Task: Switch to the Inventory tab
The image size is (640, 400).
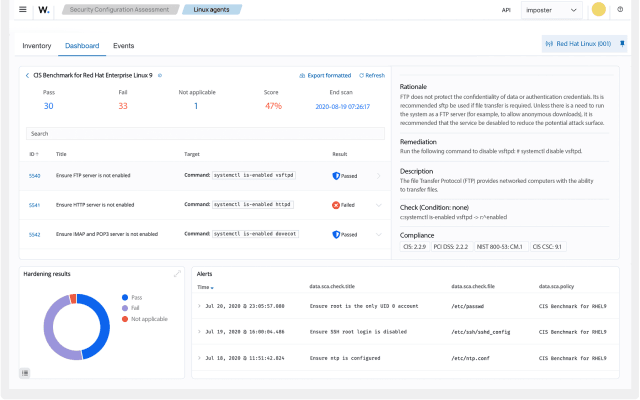Action: [37, 46]
